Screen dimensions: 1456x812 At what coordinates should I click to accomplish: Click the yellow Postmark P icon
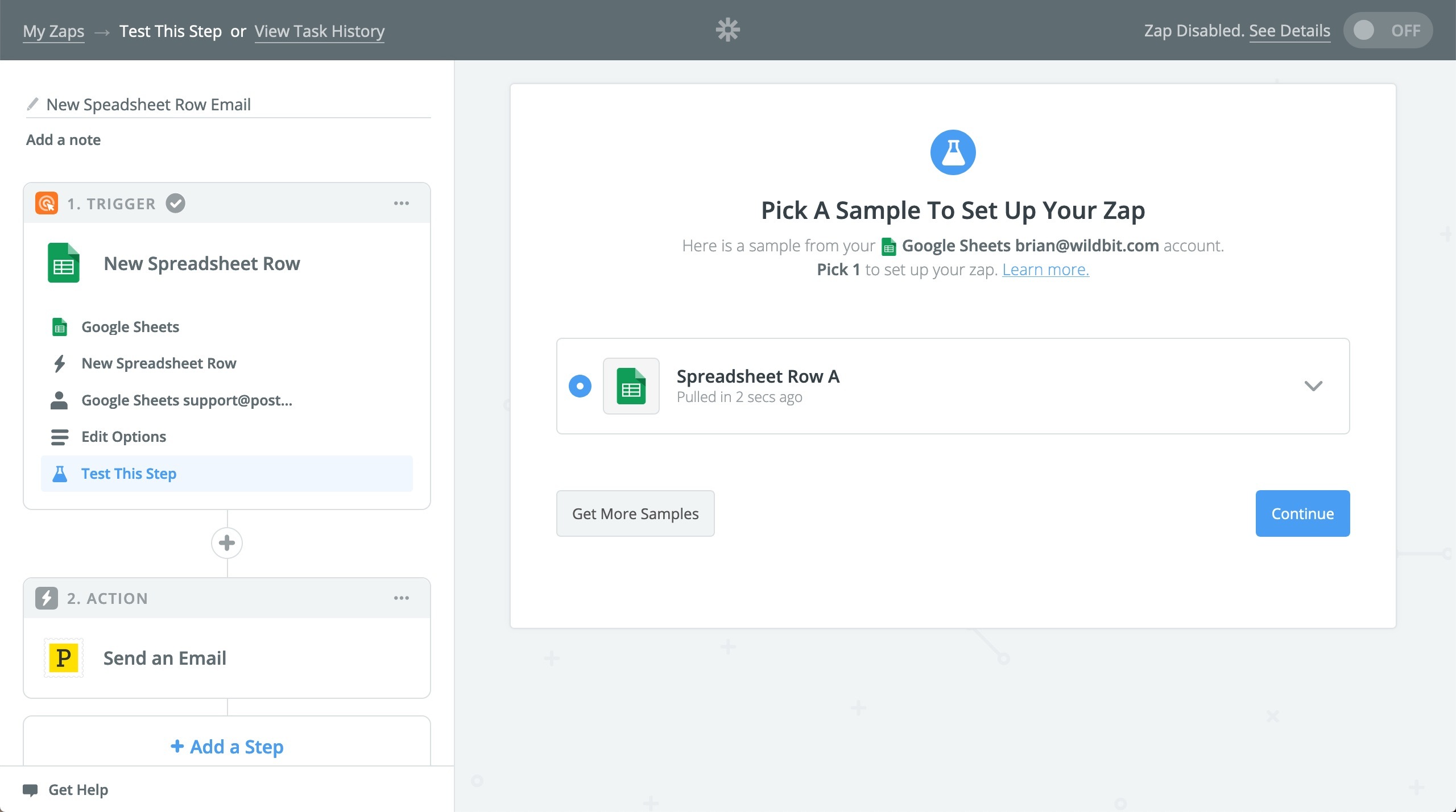coord(64,658)
